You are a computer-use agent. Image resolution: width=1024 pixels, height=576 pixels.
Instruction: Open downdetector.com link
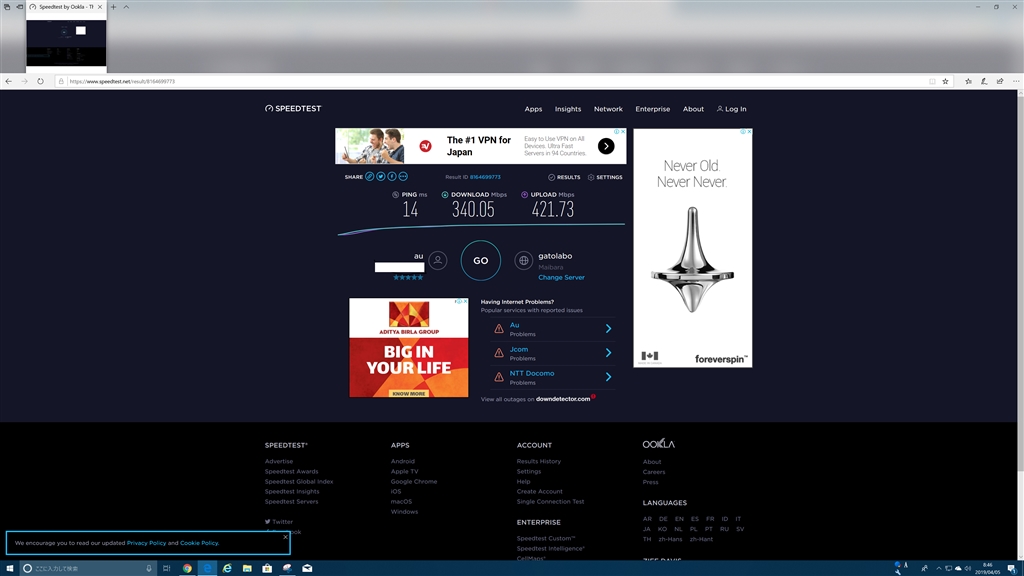pyautogui.click(x=563, y=399)
